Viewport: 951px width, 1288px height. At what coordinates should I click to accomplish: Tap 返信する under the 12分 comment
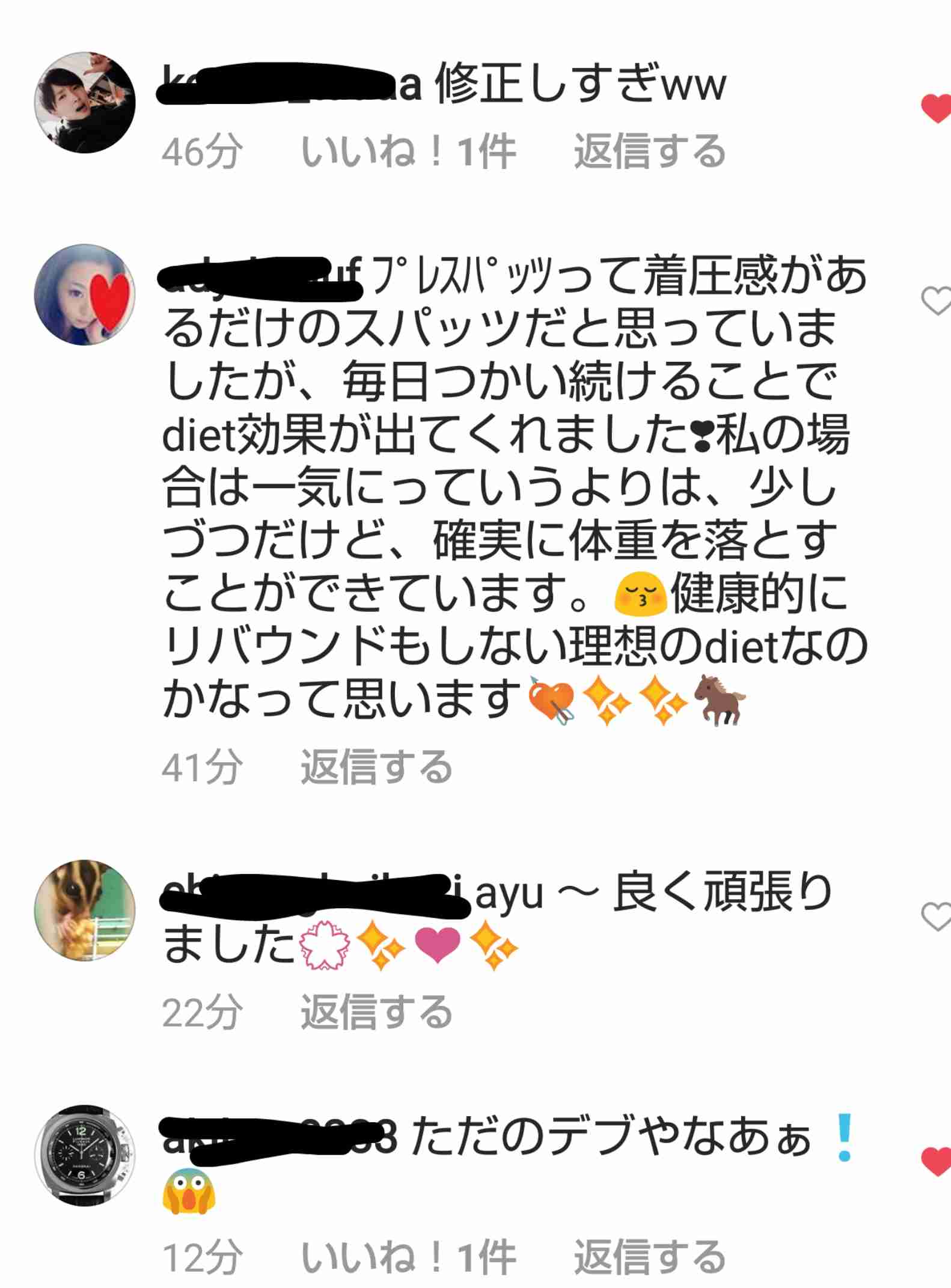(649, 1257)
